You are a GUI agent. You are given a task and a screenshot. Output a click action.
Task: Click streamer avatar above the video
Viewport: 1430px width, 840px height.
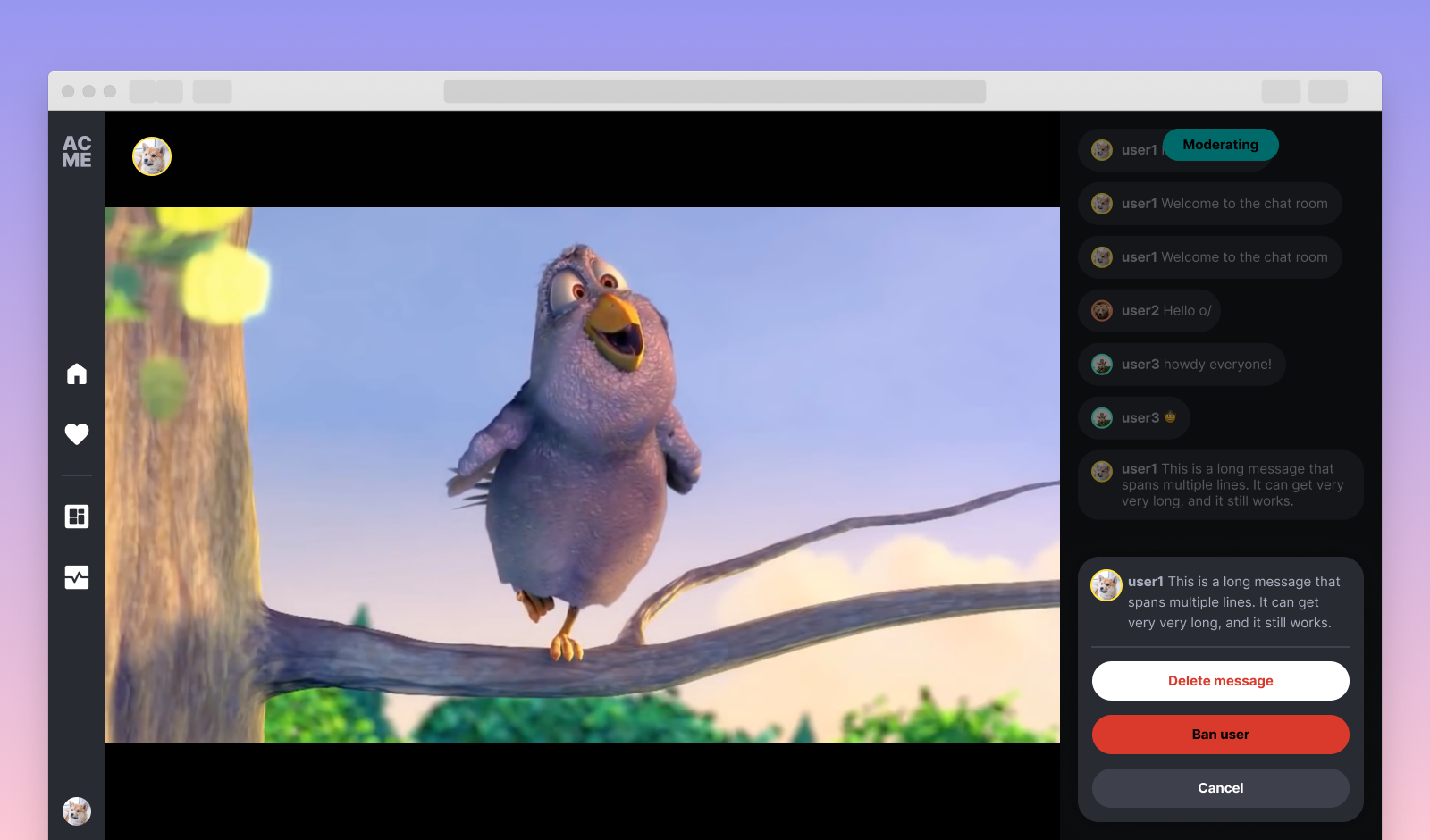(152, 156)
